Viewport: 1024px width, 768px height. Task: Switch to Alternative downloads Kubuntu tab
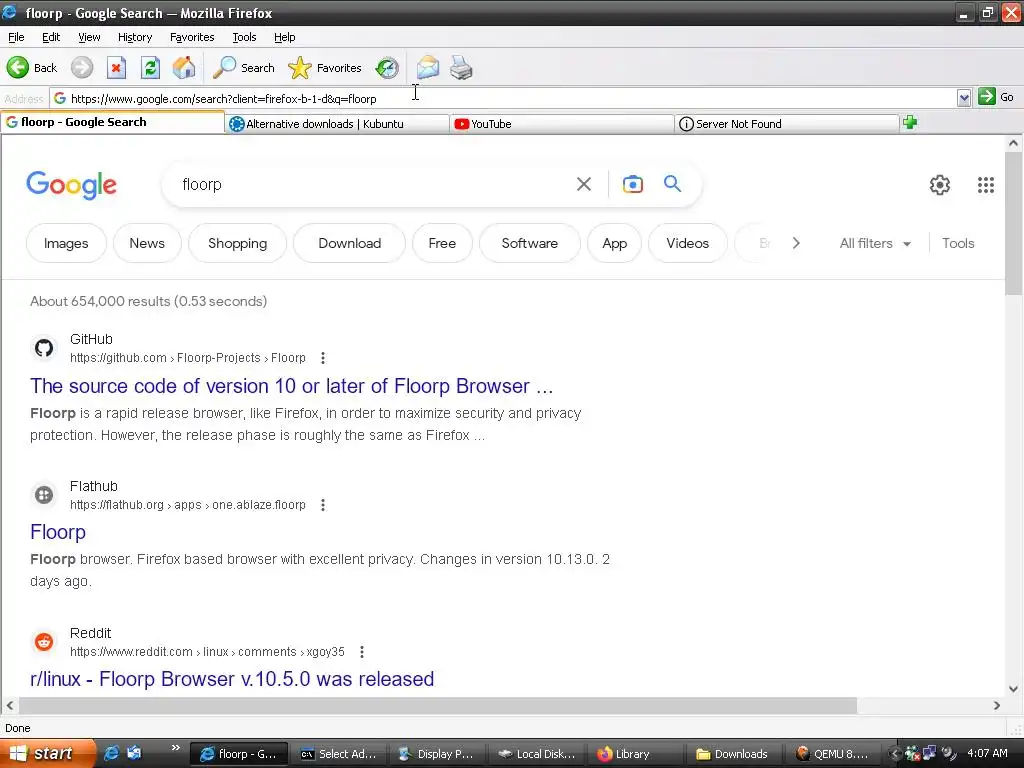pos(338,123)
